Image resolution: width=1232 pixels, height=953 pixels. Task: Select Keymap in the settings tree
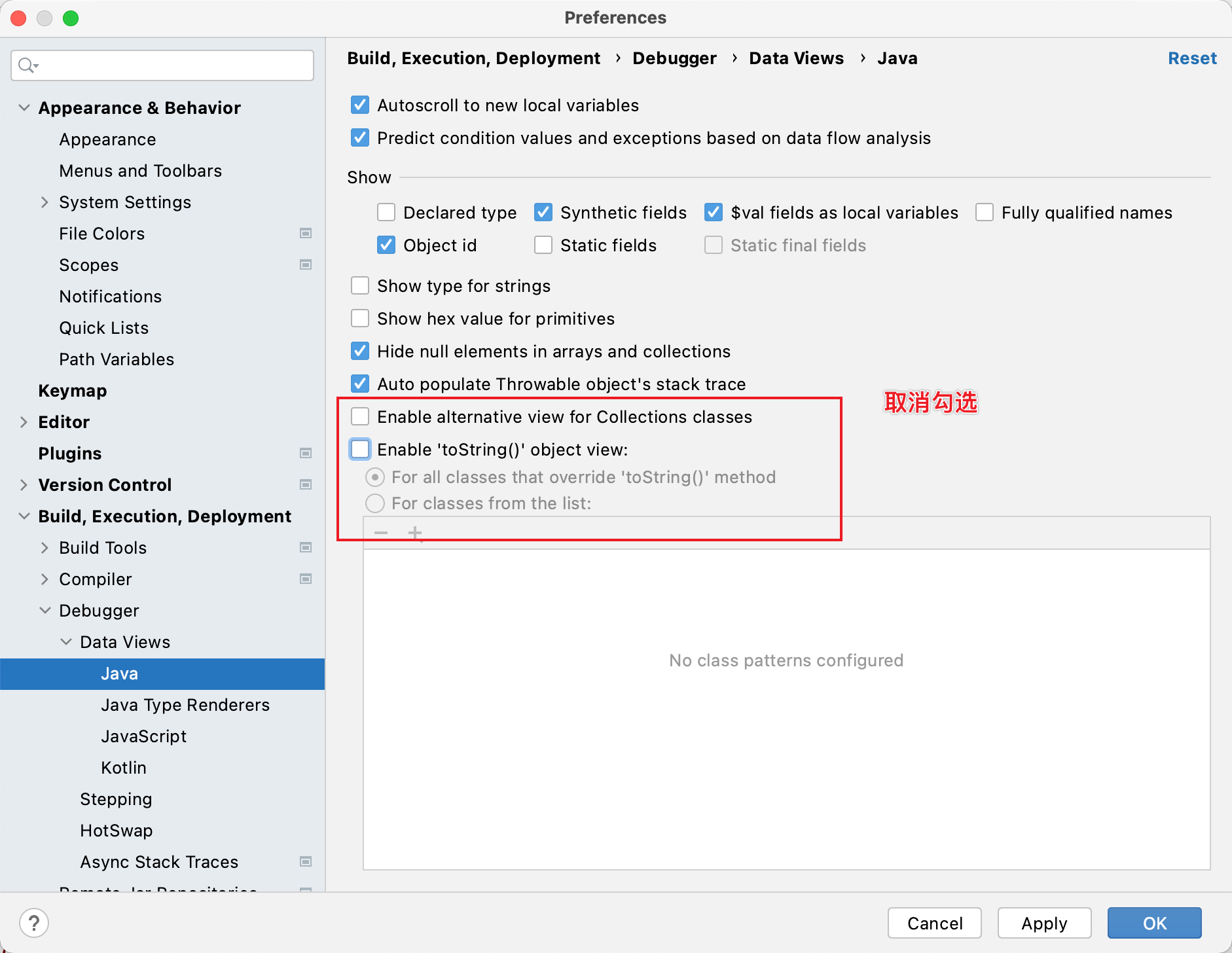[73, 391]
